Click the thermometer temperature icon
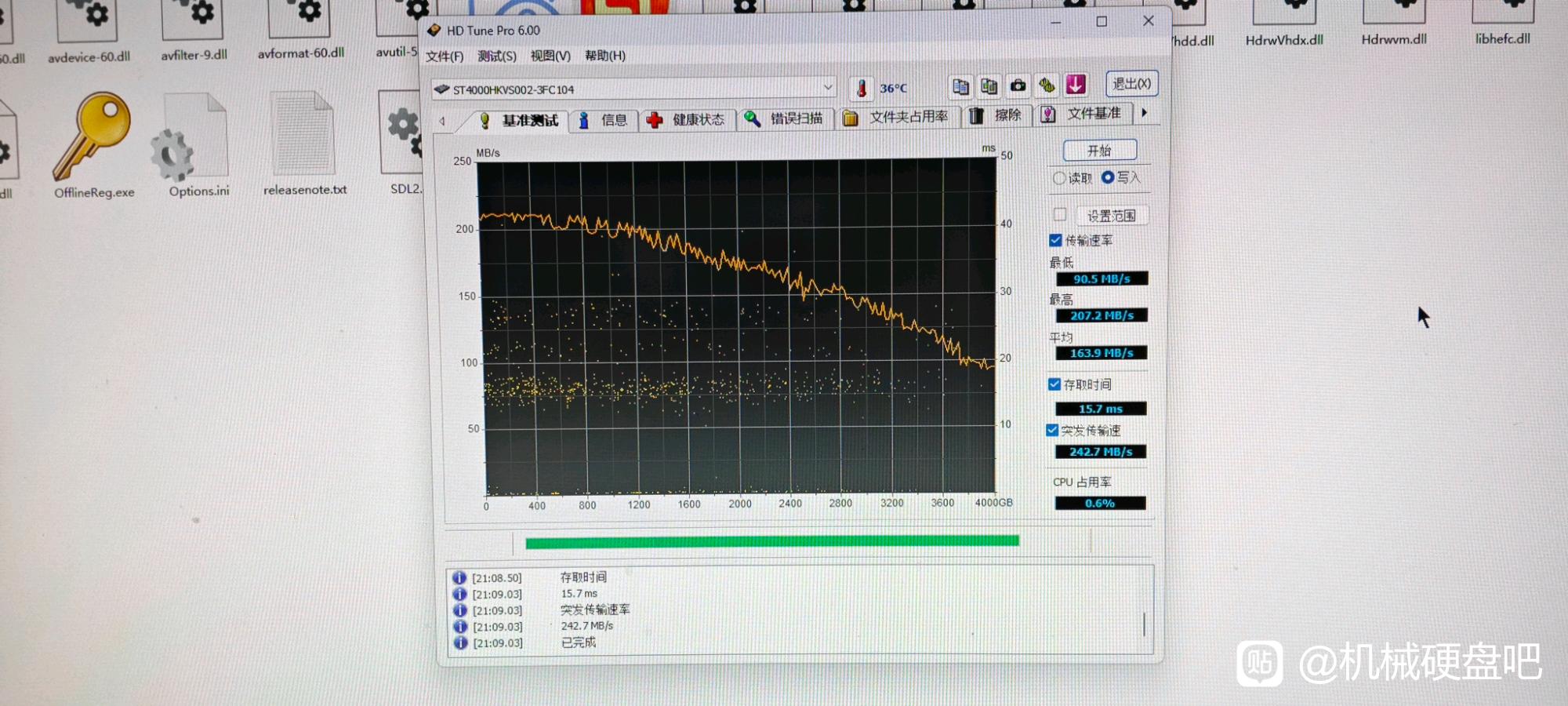1568x706 pixels. click(x=861, y=88)
